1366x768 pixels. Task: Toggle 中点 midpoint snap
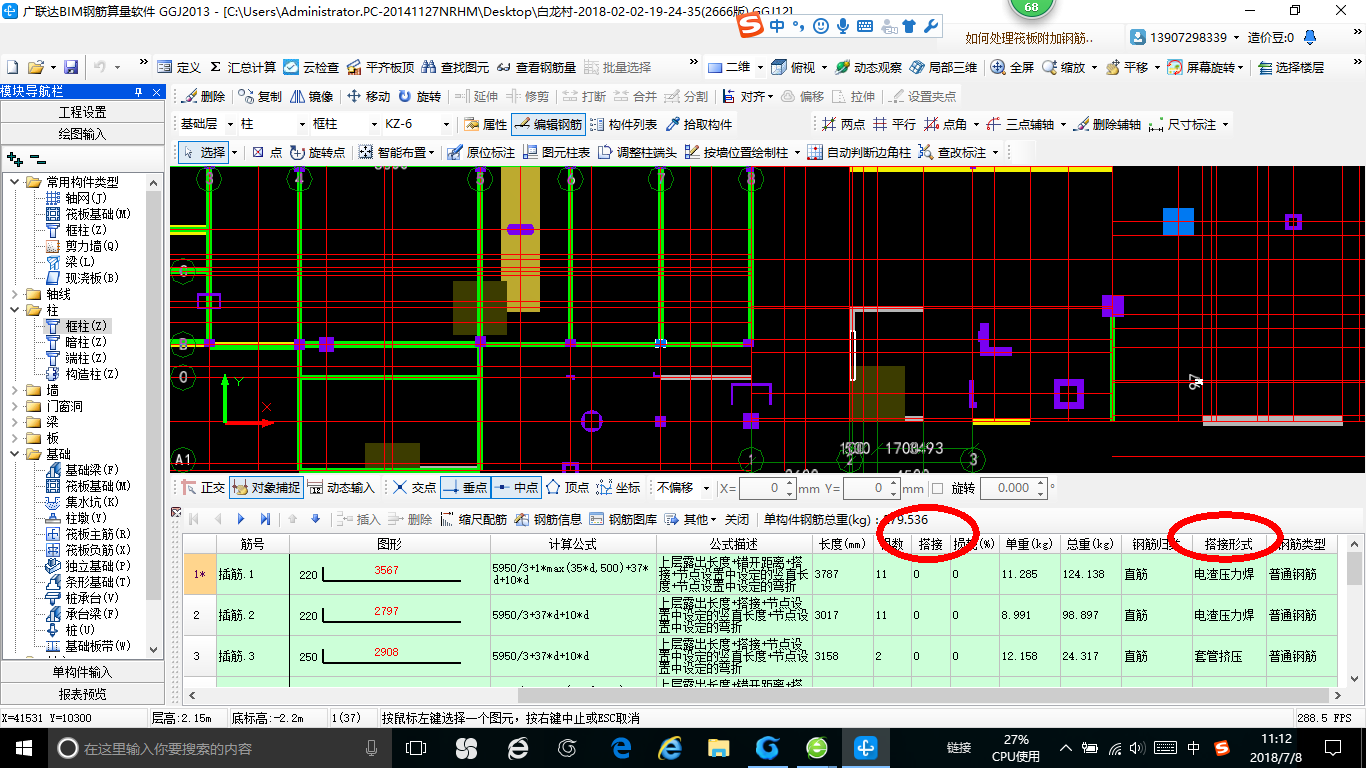(516, 487)
